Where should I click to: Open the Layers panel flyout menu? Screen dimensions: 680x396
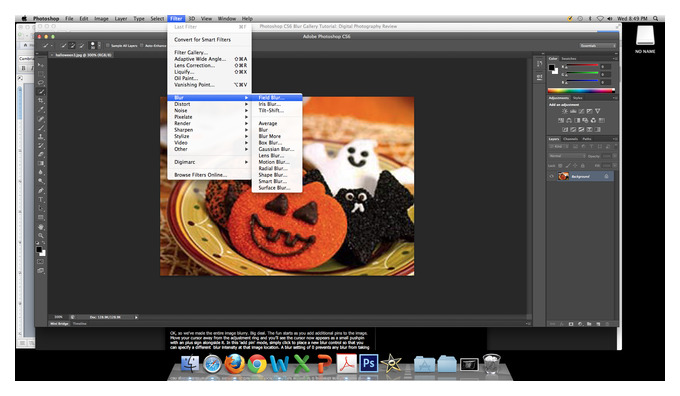[615, 139]
